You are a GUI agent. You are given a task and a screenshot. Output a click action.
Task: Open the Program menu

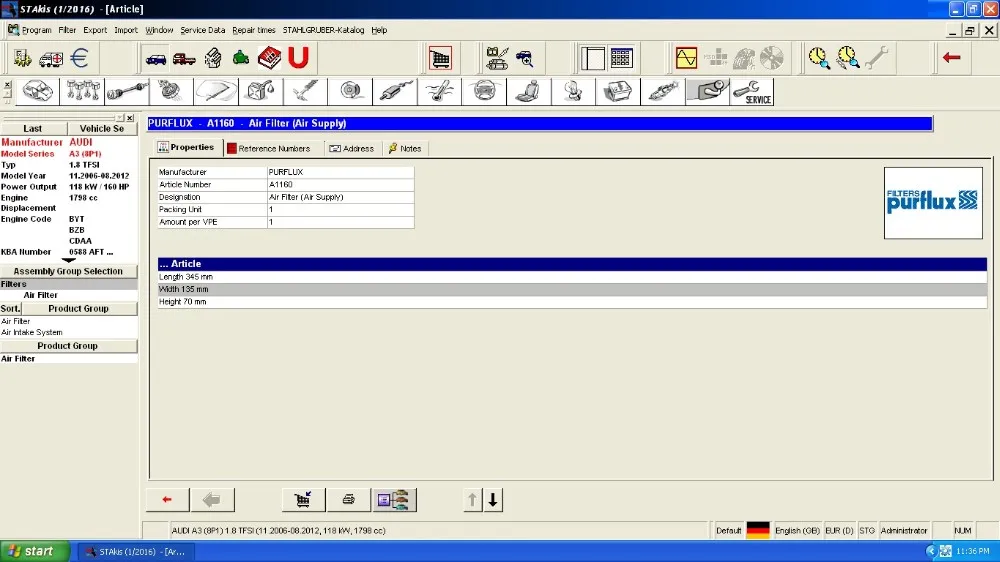[36, 30]
